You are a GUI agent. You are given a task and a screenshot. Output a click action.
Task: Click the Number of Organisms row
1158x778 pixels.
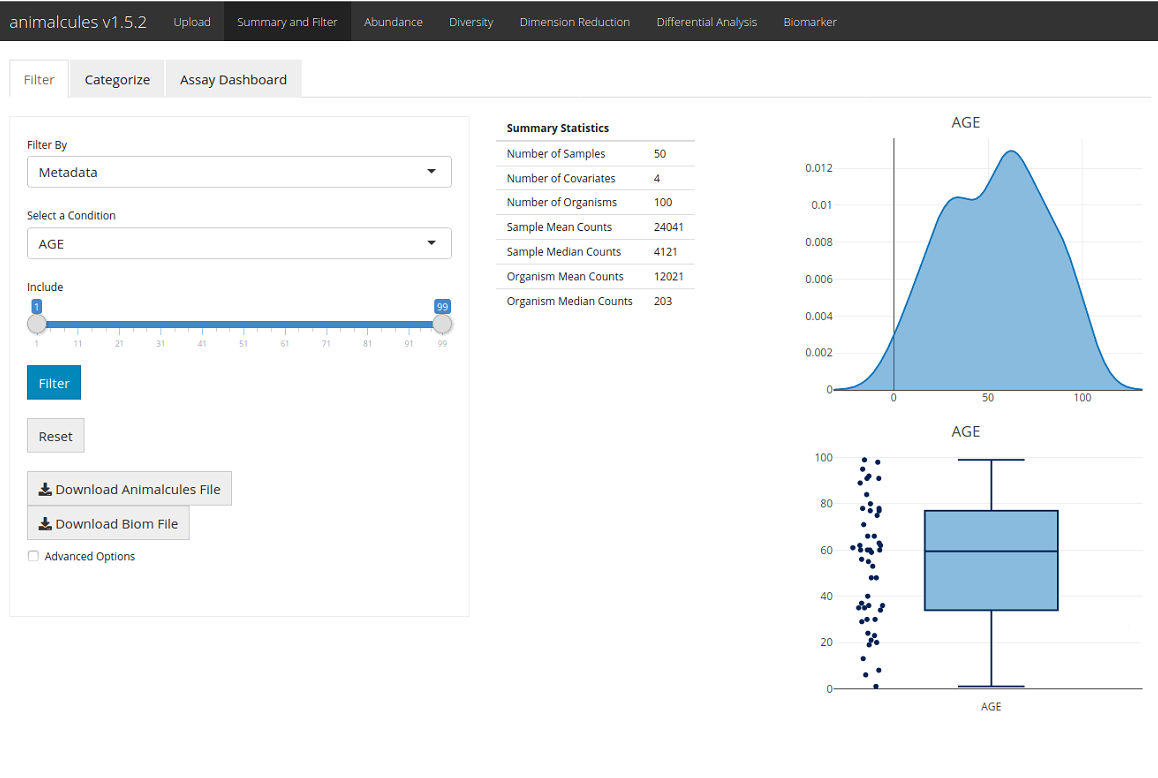pos(595,202)
